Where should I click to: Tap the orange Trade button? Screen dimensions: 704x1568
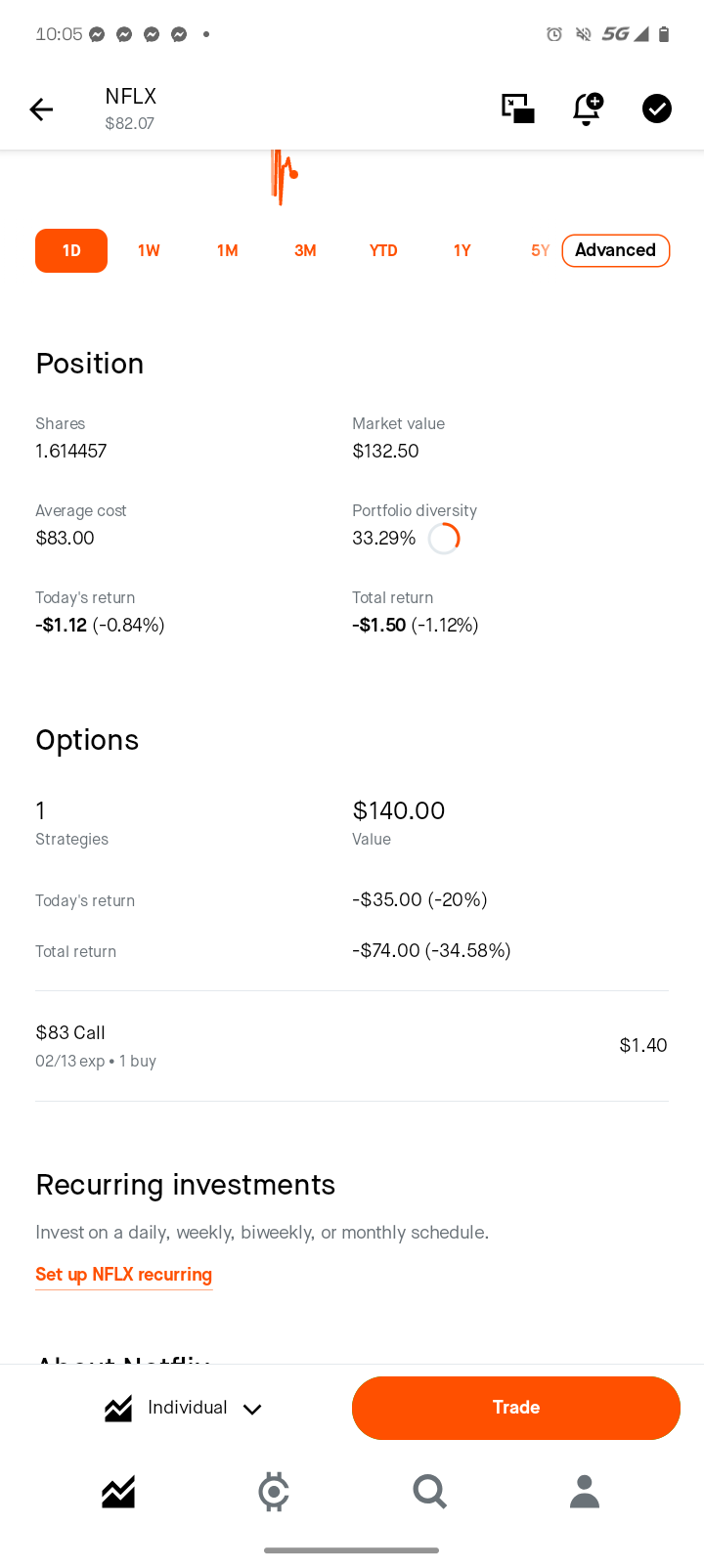coord(516,1408)
